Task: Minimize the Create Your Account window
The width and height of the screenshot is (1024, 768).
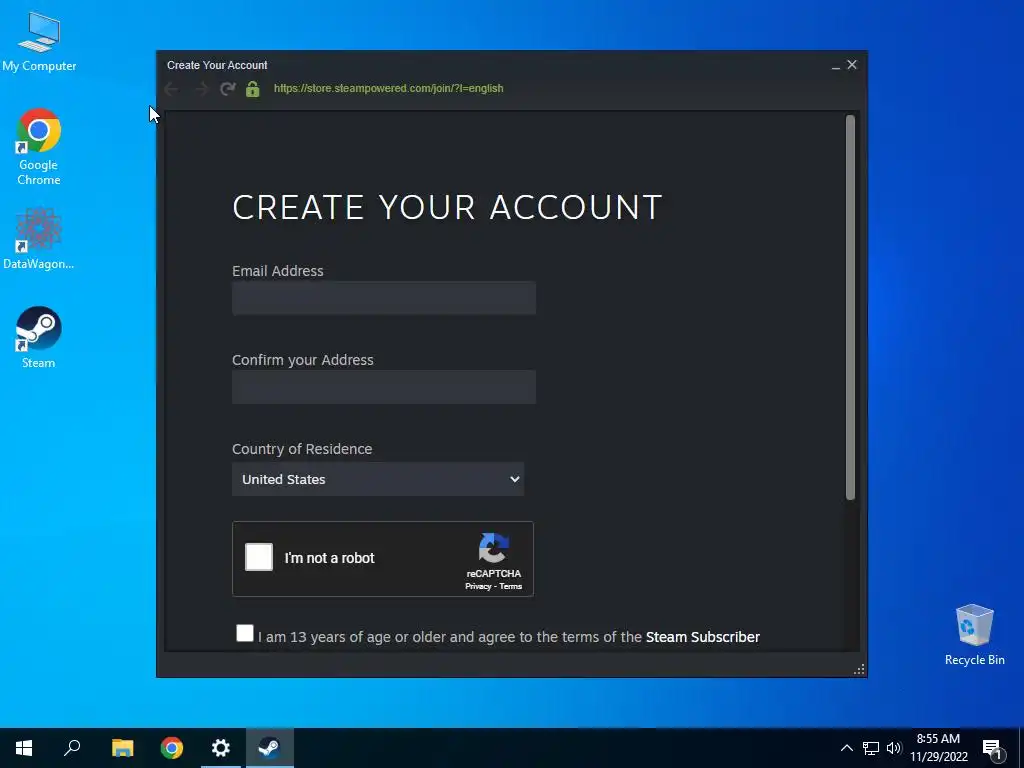Action: point(836,65)
